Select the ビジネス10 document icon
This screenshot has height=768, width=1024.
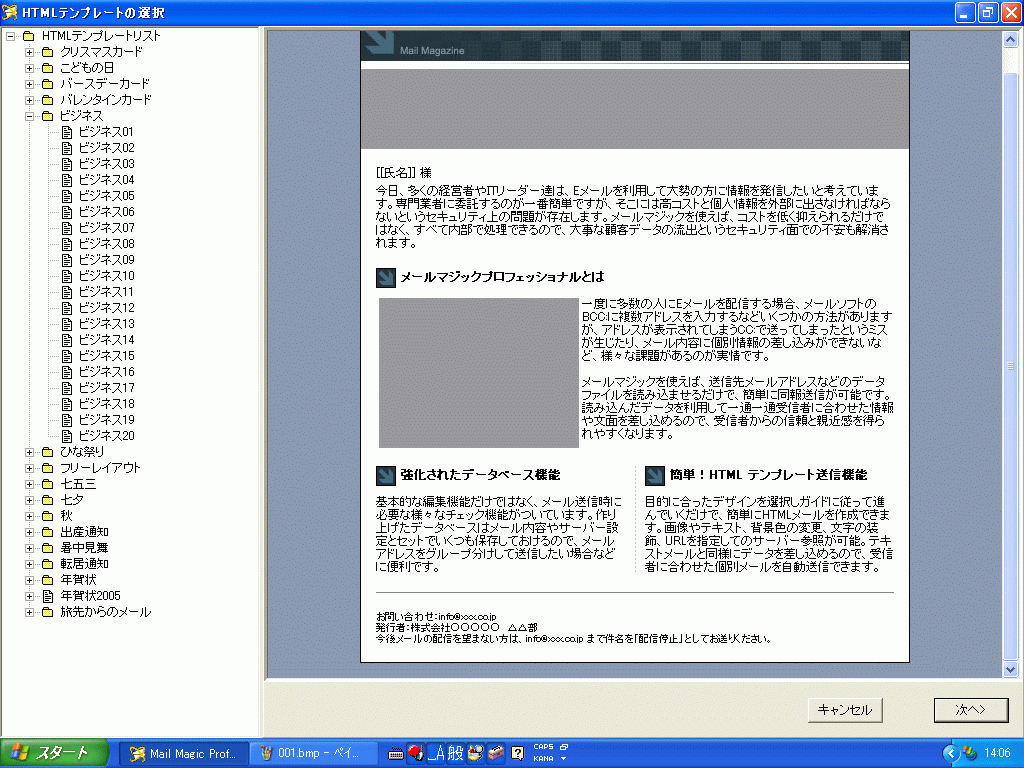pyautogui.click(x=67, y=276)
